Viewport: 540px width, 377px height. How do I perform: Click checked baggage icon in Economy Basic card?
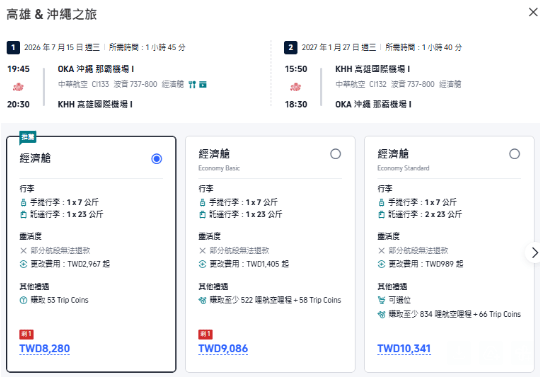click(x=202, y=214)
